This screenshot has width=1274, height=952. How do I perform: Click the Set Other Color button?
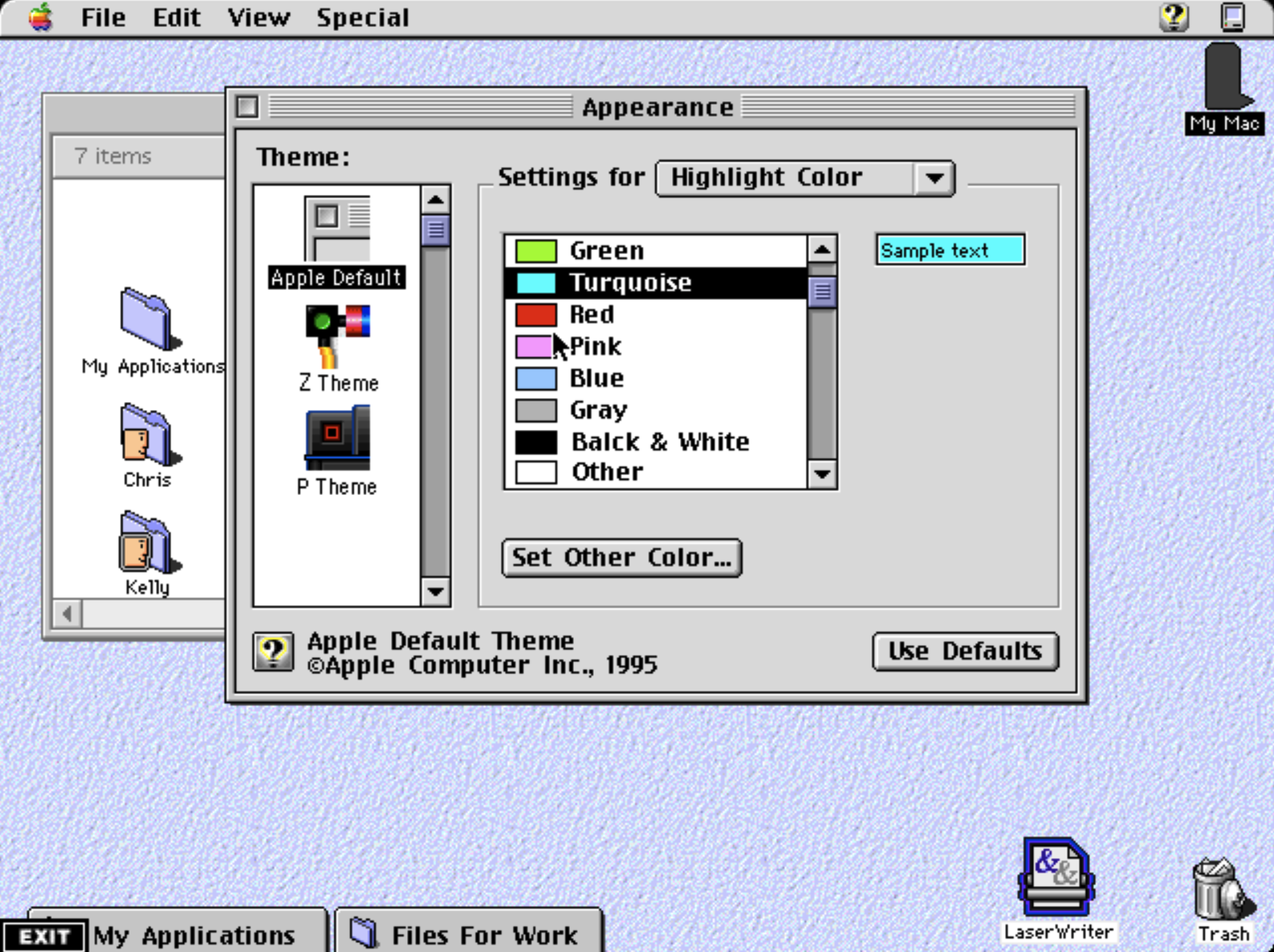tap(621, 557)
